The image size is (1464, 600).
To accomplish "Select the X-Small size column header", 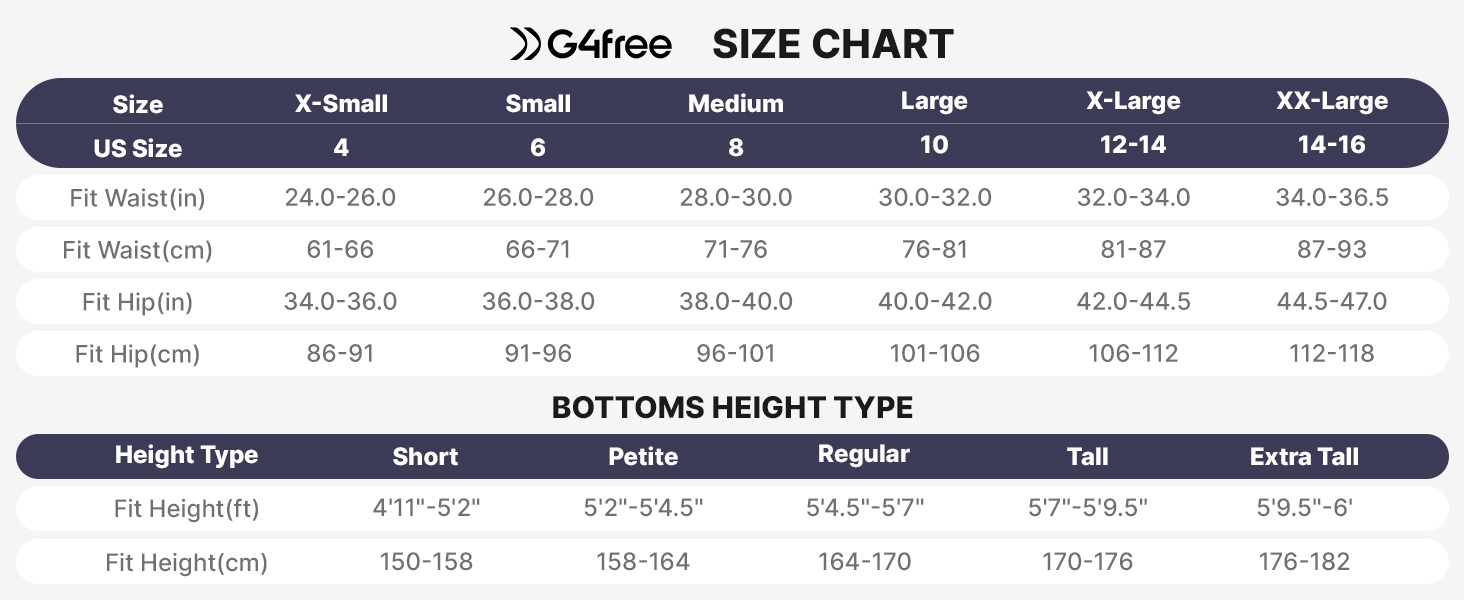I will coord(341,103).
